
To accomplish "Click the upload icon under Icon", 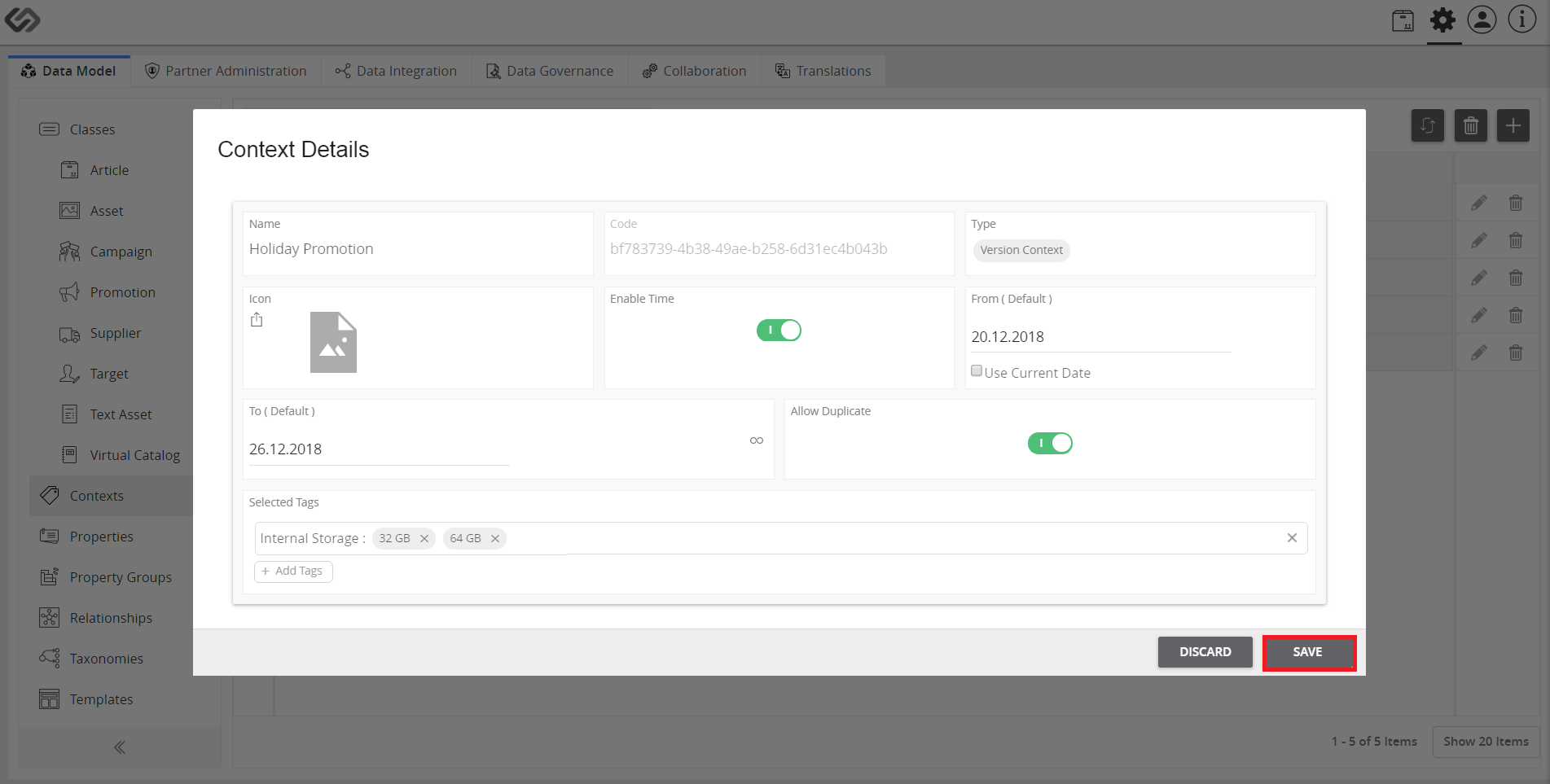I will pyautogui.click(x=257, y=320).
